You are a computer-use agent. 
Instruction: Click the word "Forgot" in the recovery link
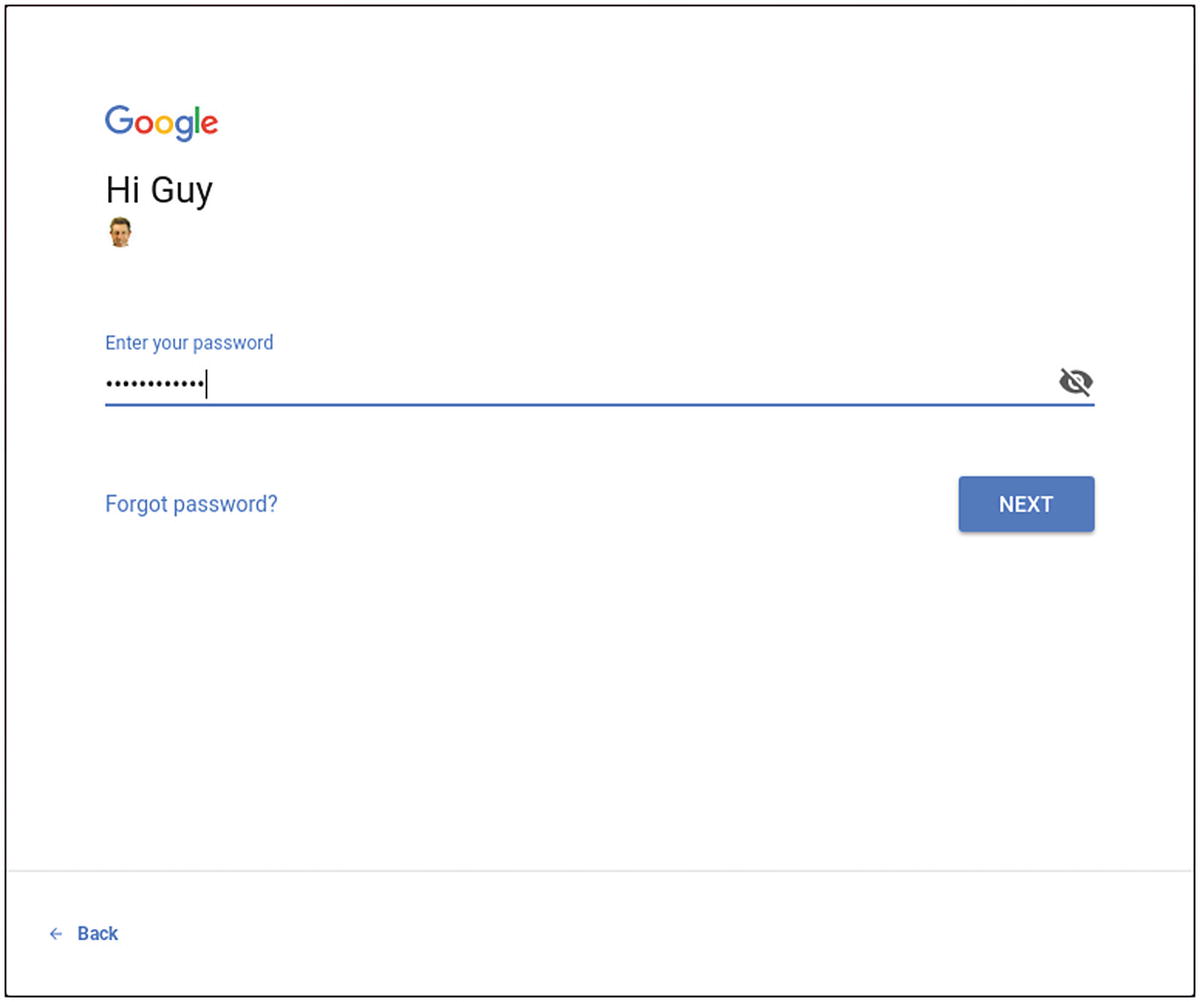(x=136, y=504)
